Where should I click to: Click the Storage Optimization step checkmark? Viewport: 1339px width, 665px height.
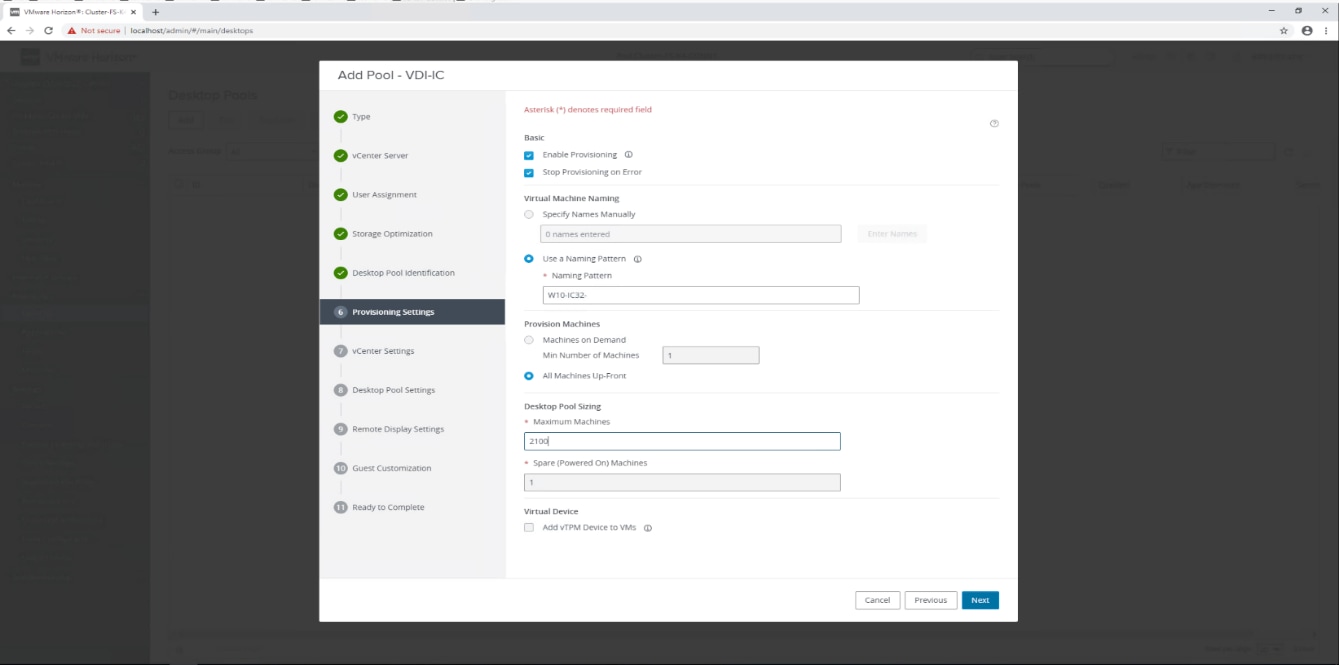(x=341, y=234)
